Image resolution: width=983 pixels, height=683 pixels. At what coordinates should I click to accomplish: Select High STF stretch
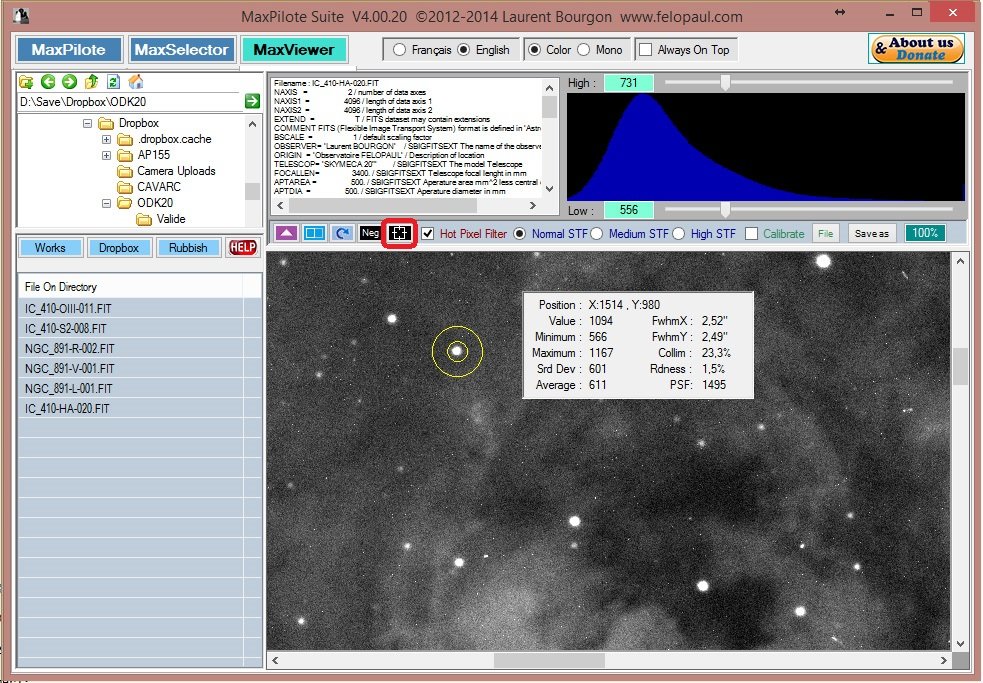click(x=678, y=233)
